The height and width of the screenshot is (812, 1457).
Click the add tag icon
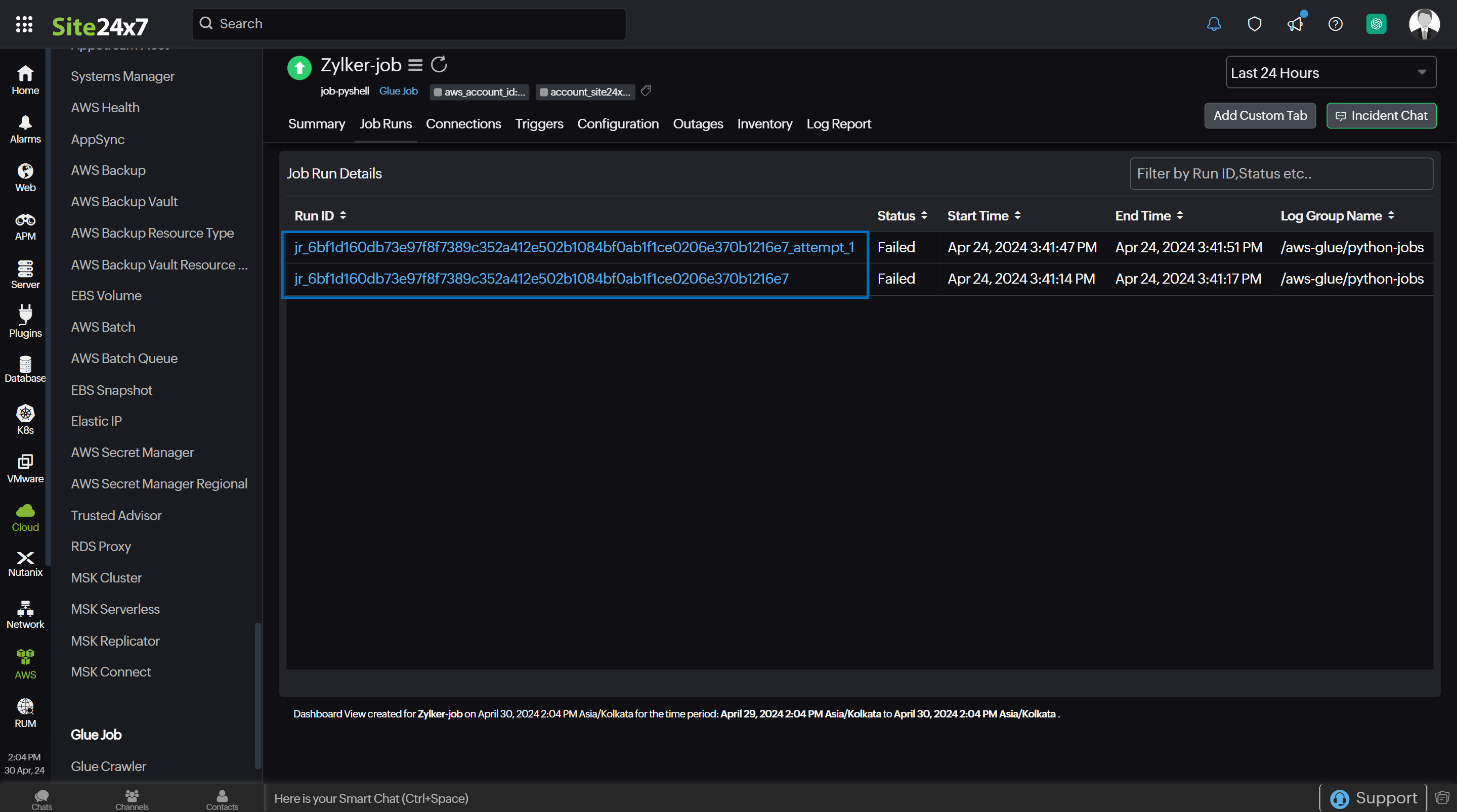pos(647,91)
